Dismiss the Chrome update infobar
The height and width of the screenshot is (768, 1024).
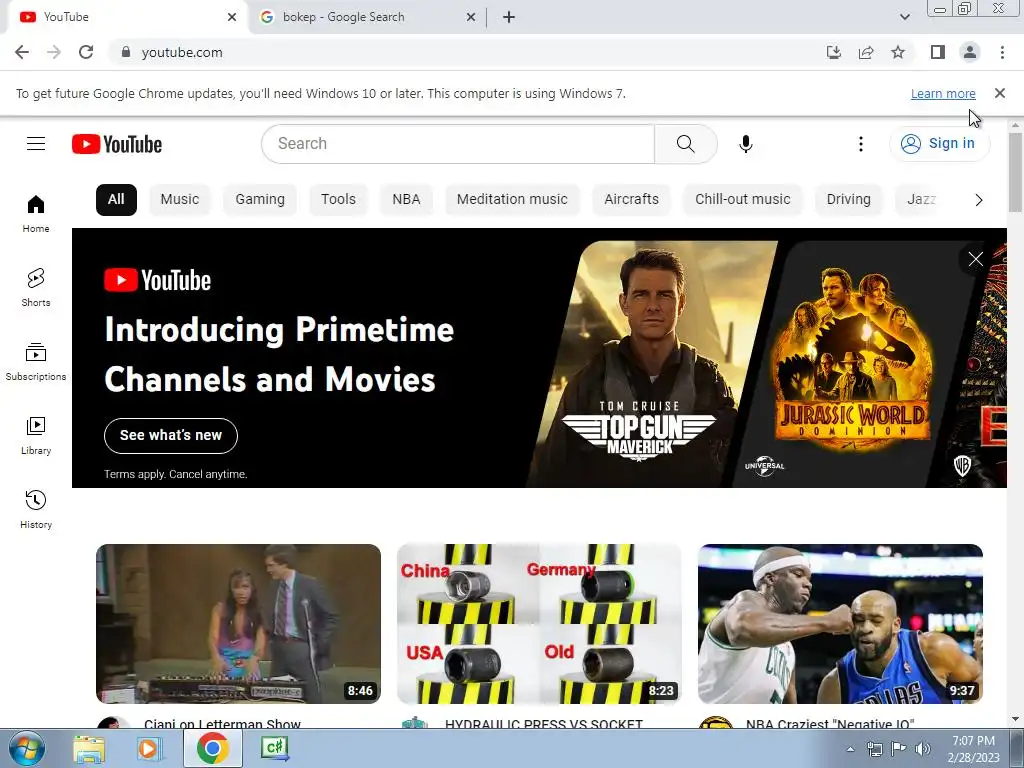pyautogui.click(x=1000, y=93)
